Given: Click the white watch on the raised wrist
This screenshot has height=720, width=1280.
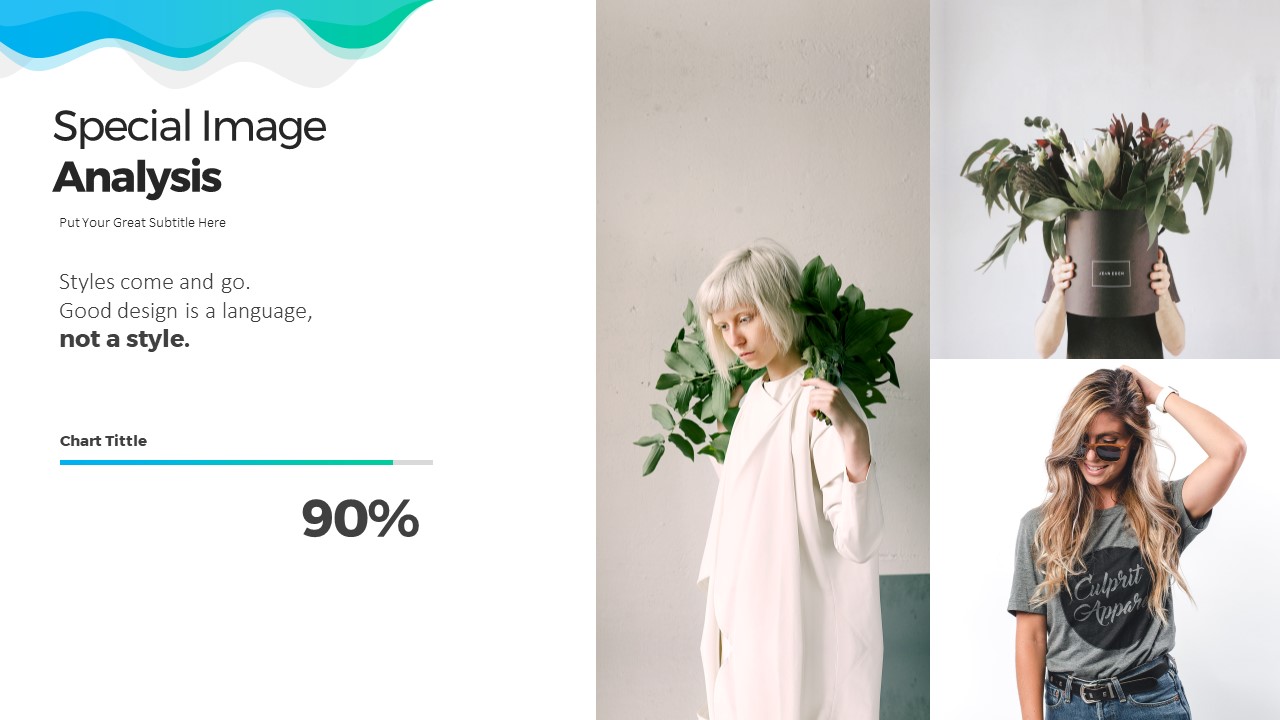Looking at the screenshot, I should 1166,398.
